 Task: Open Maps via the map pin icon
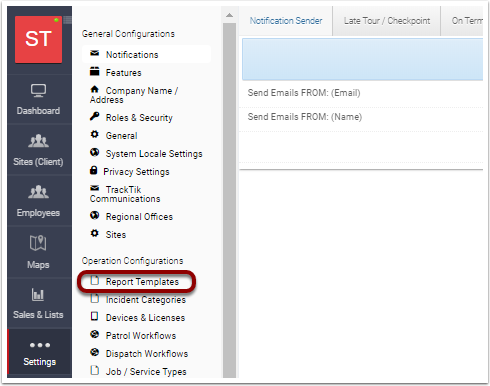[x=38, y=243]
